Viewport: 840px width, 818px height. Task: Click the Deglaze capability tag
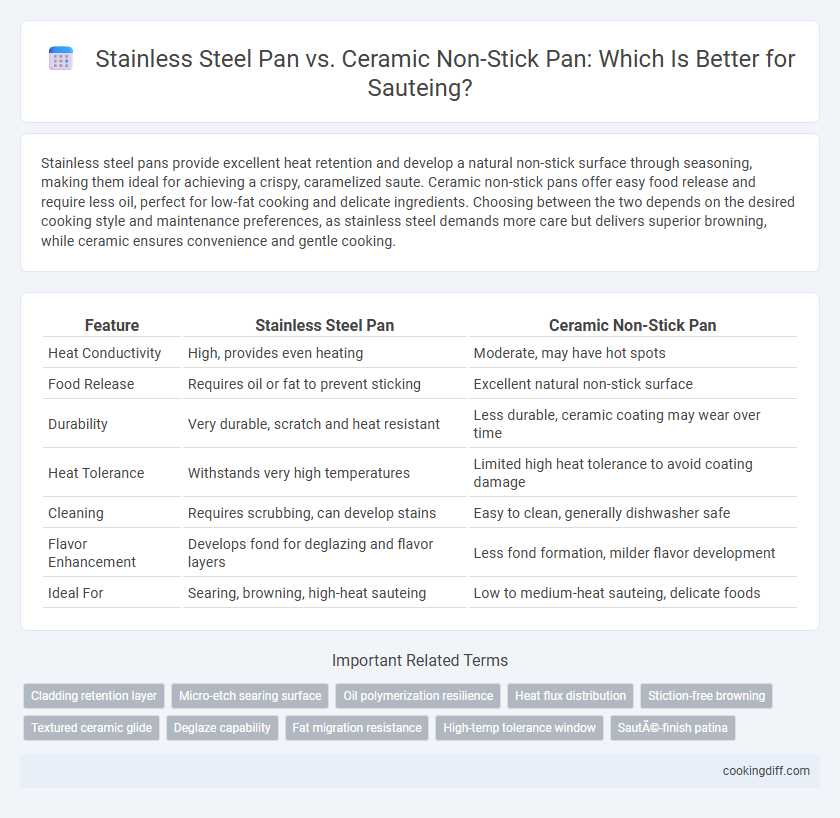[222, 727]
